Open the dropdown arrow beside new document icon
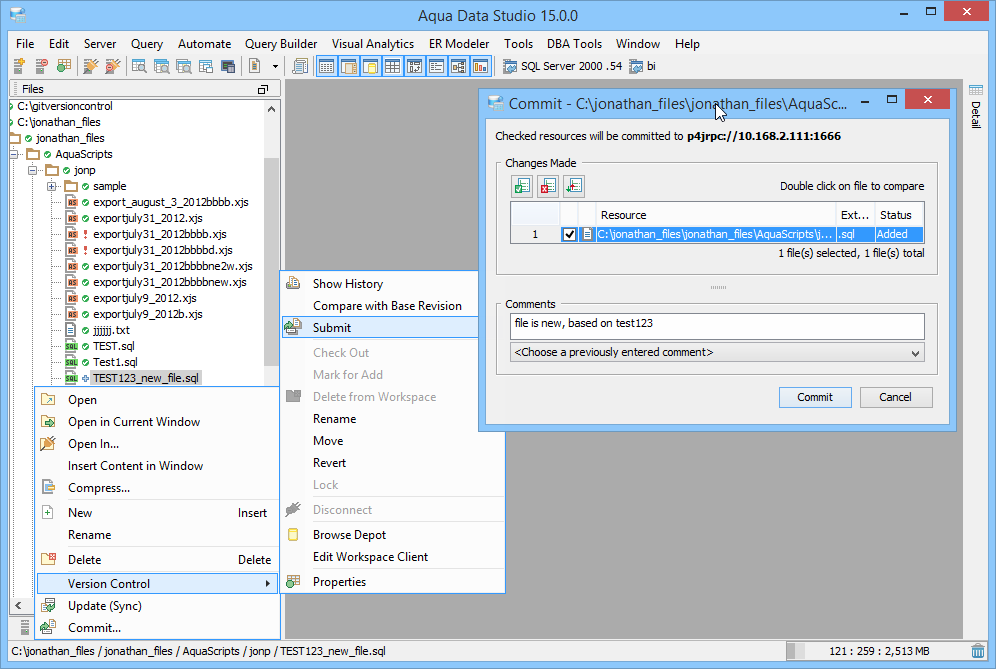 [275, 66]
